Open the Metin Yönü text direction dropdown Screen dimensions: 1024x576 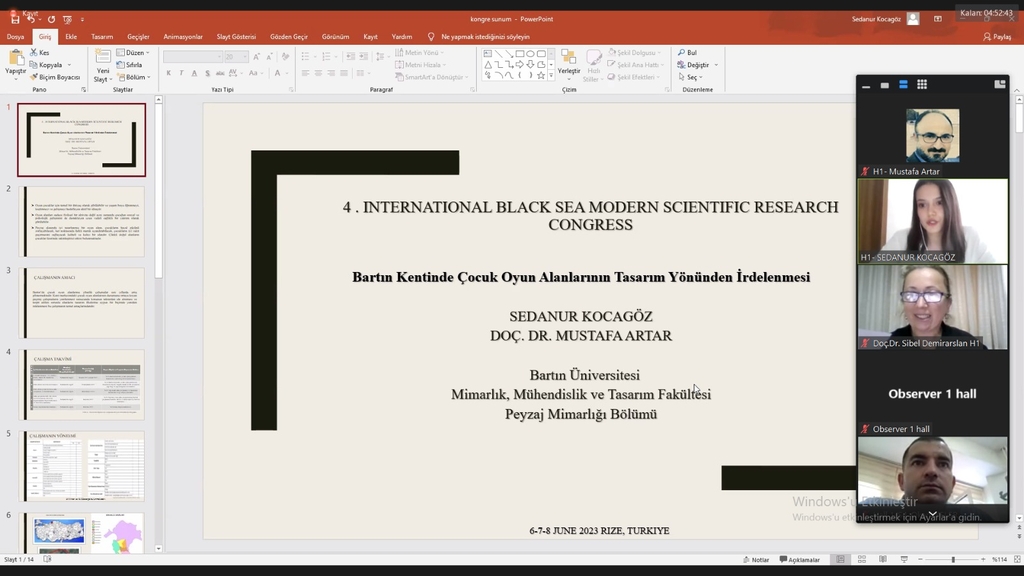tap(419, 52)
